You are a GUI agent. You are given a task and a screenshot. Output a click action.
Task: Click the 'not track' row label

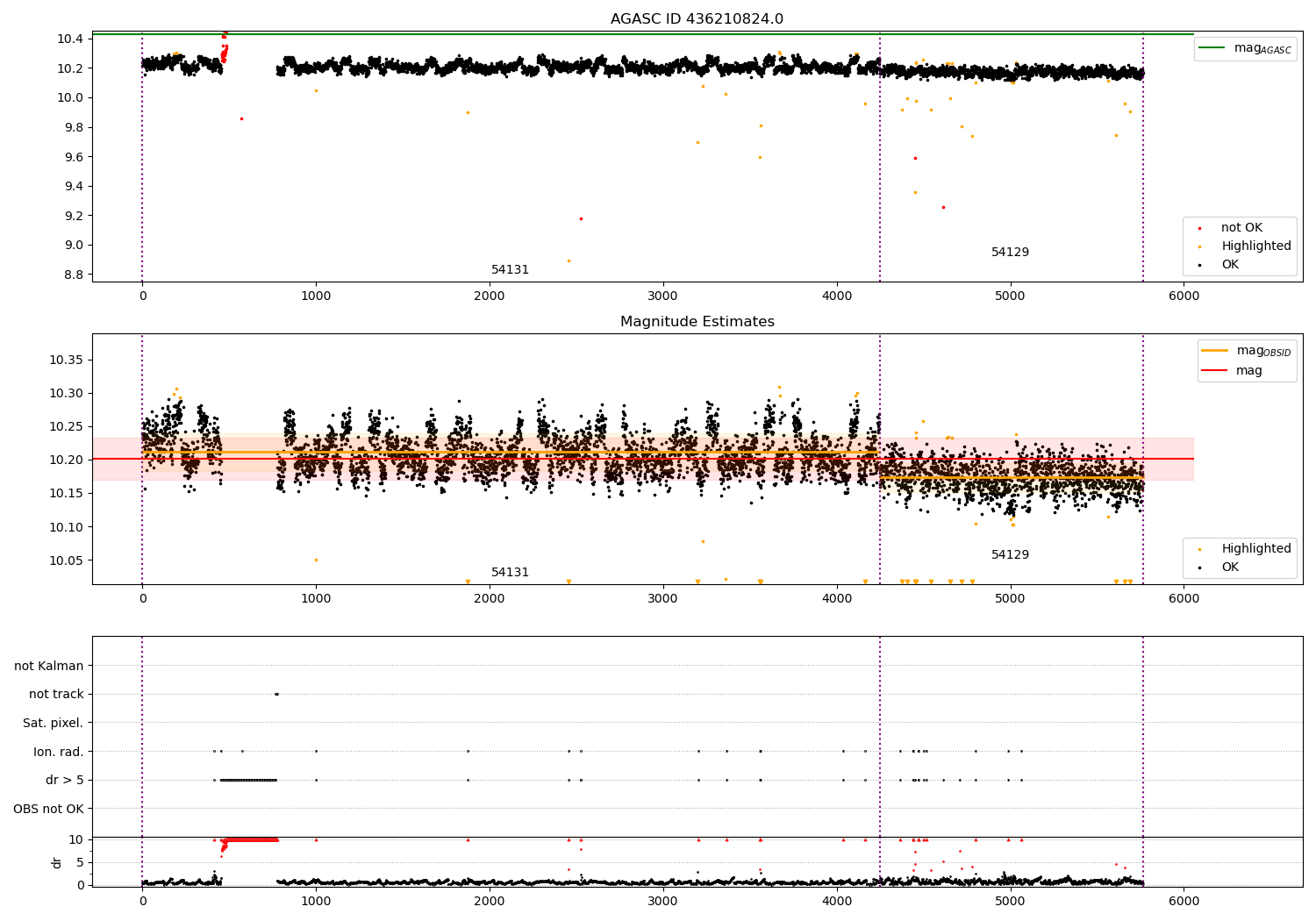[56, 695]
